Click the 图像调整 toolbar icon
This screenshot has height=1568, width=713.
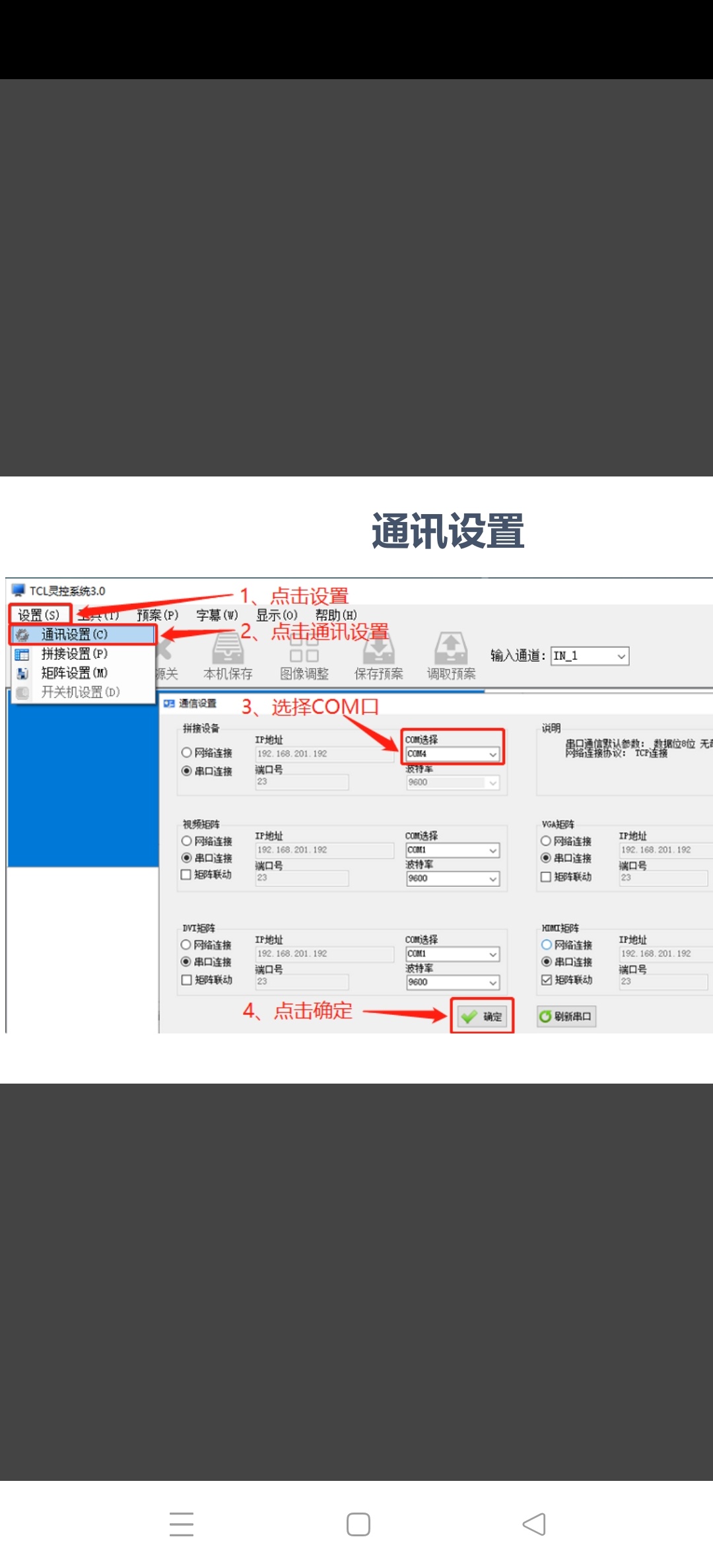304,649
